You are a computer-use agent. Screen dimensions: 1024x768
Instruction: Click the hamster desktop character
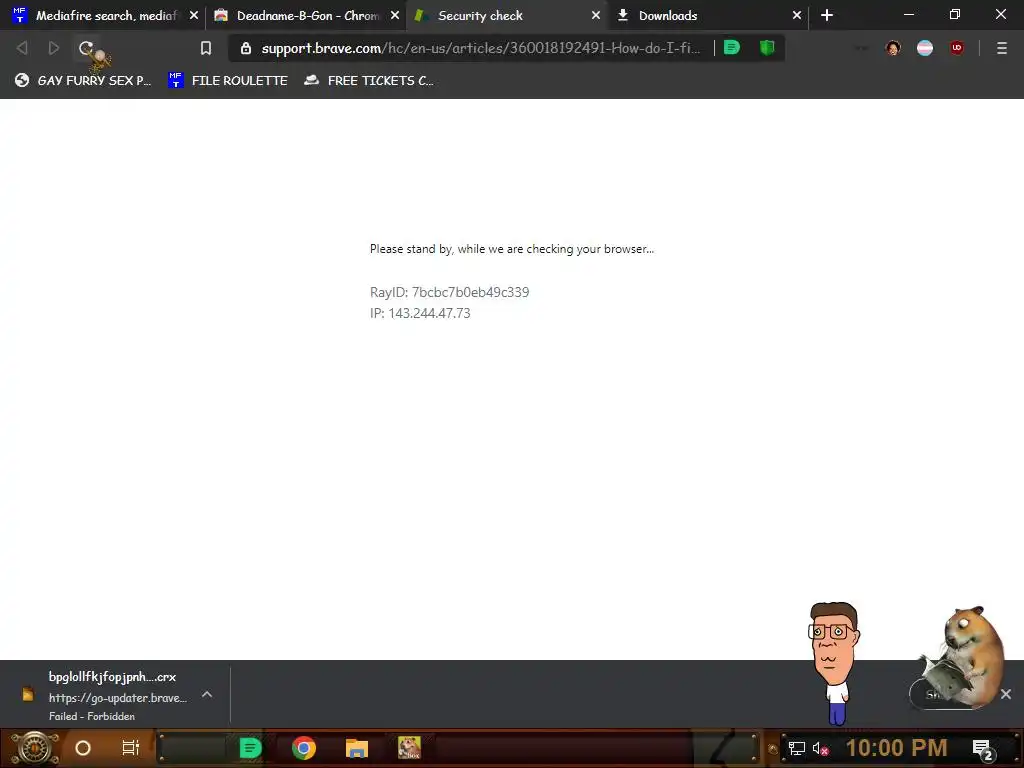(x=963, y=656)
